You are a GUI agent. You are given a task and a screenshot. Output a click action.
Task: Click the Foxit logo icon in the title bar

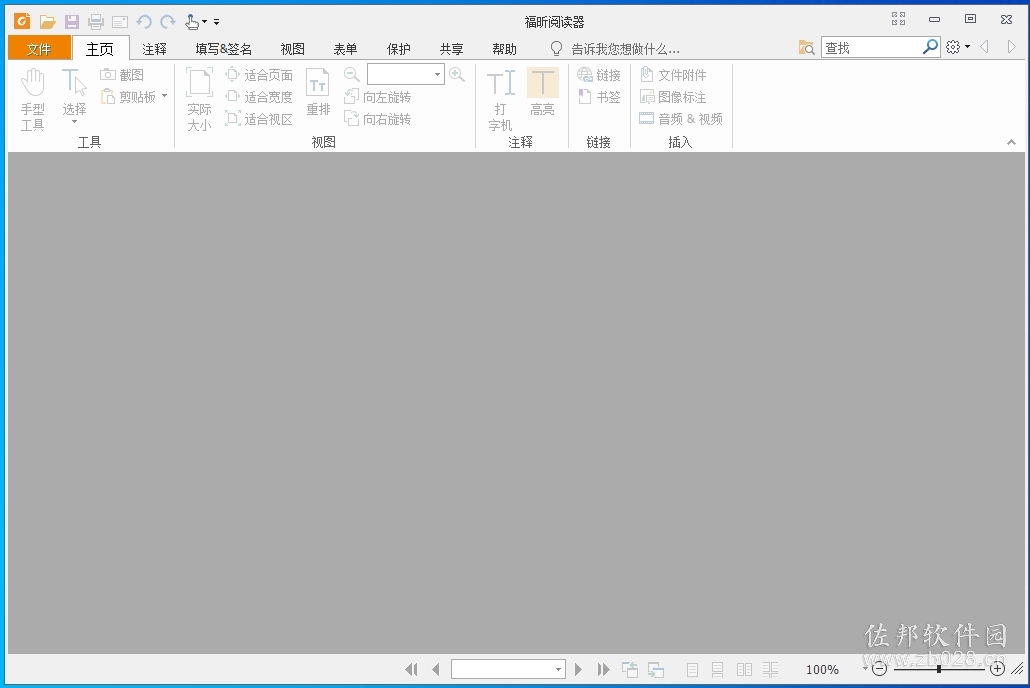[22, 21]
